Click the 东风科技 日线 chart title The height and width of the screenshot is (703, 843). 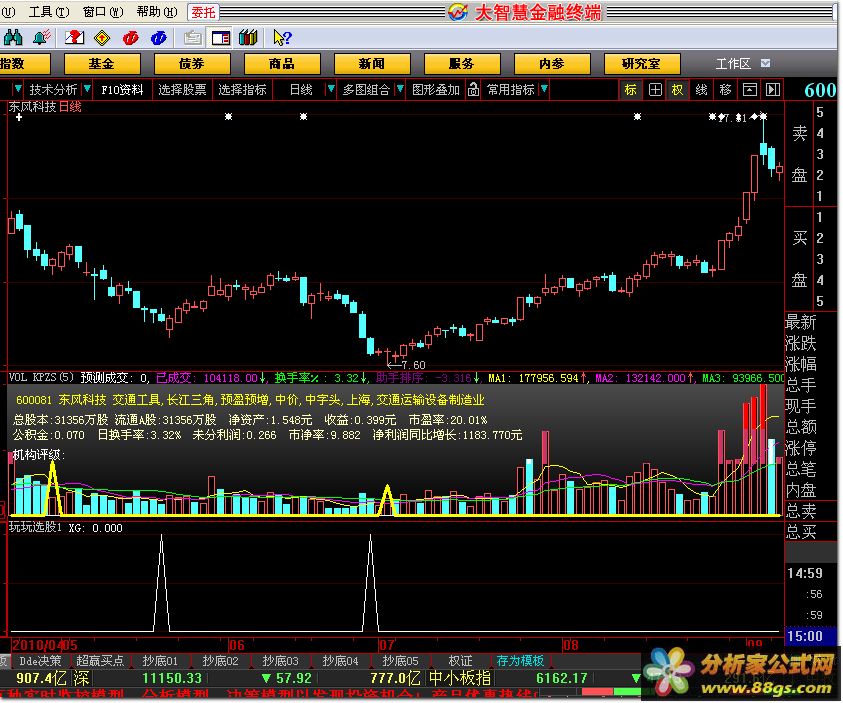tap(45, 107)
